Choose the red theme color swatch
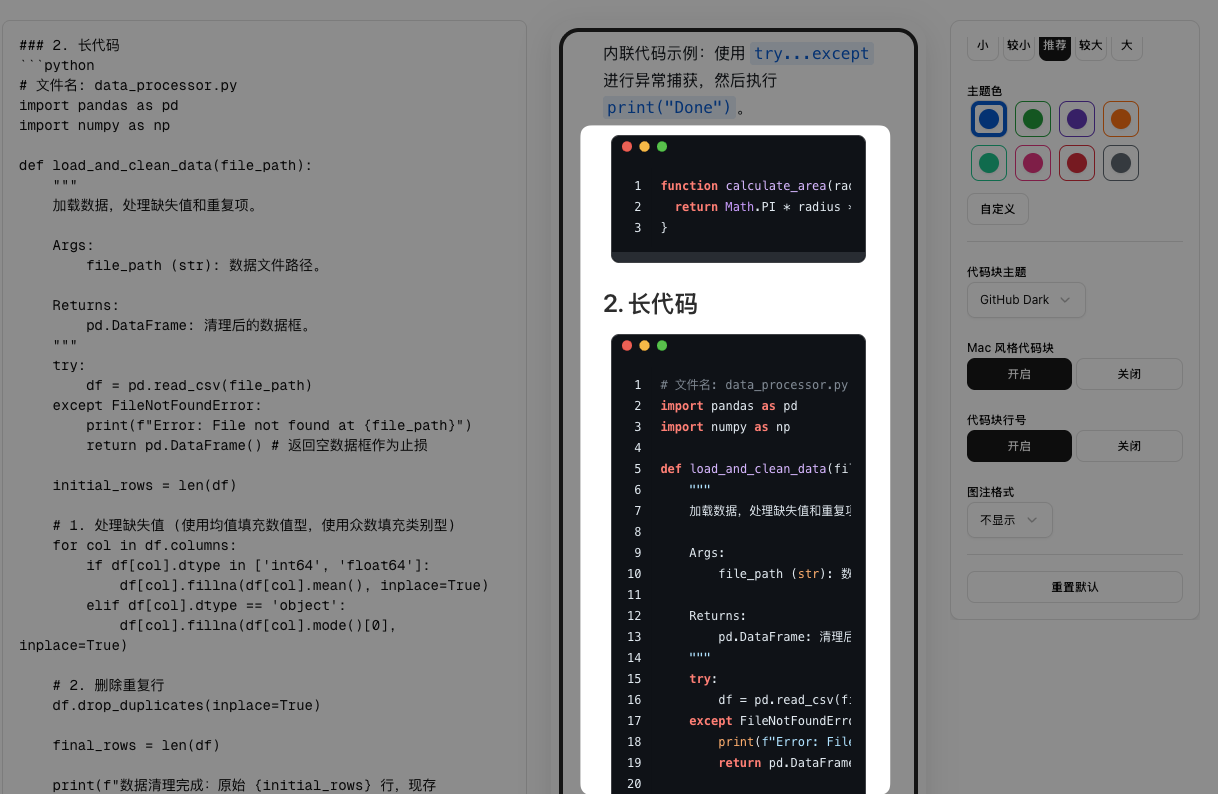Screen dimensions: 1218x794 click(x=1076, y=163)
